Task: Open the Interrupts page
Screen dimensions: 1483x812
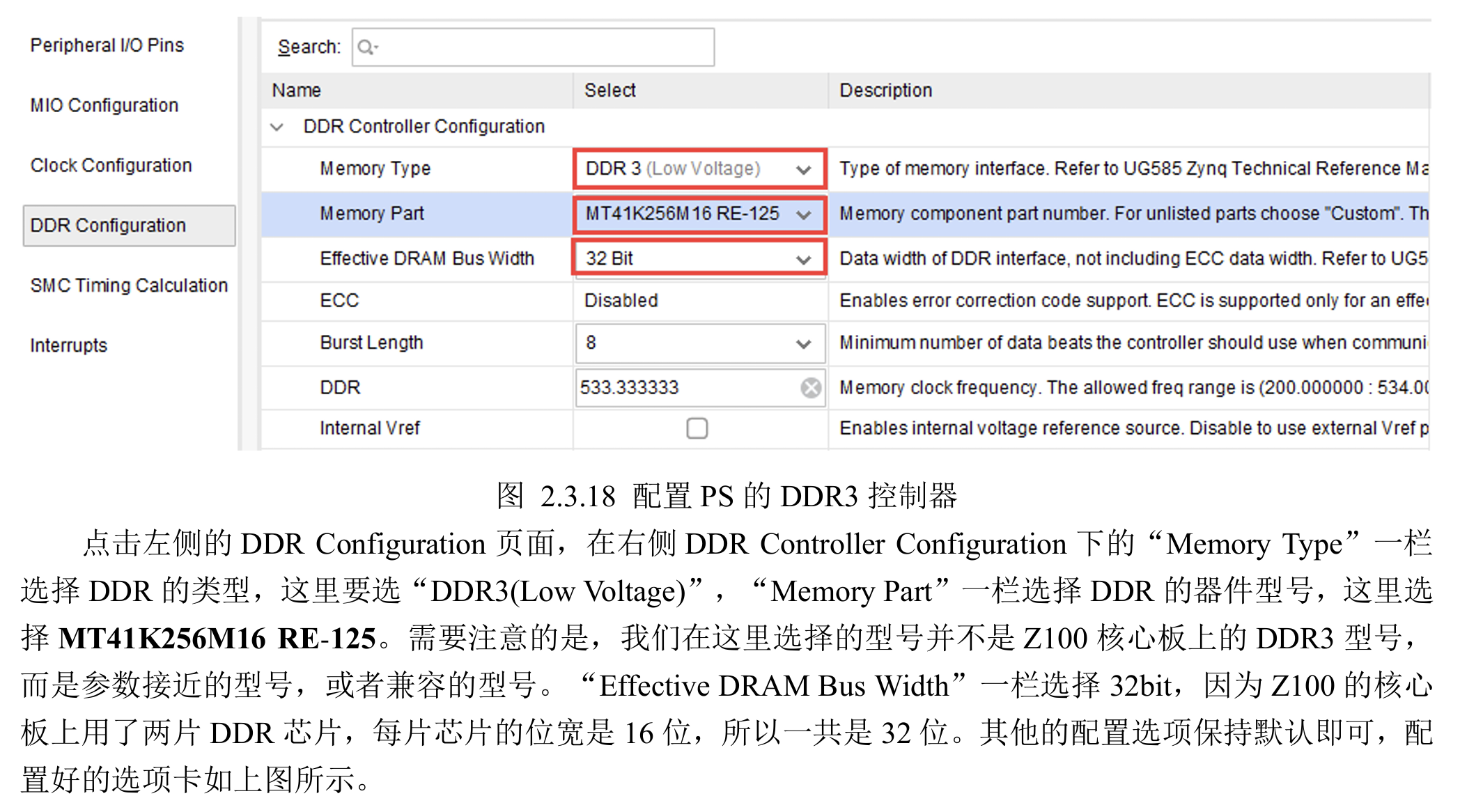Action: coord(68,345)
